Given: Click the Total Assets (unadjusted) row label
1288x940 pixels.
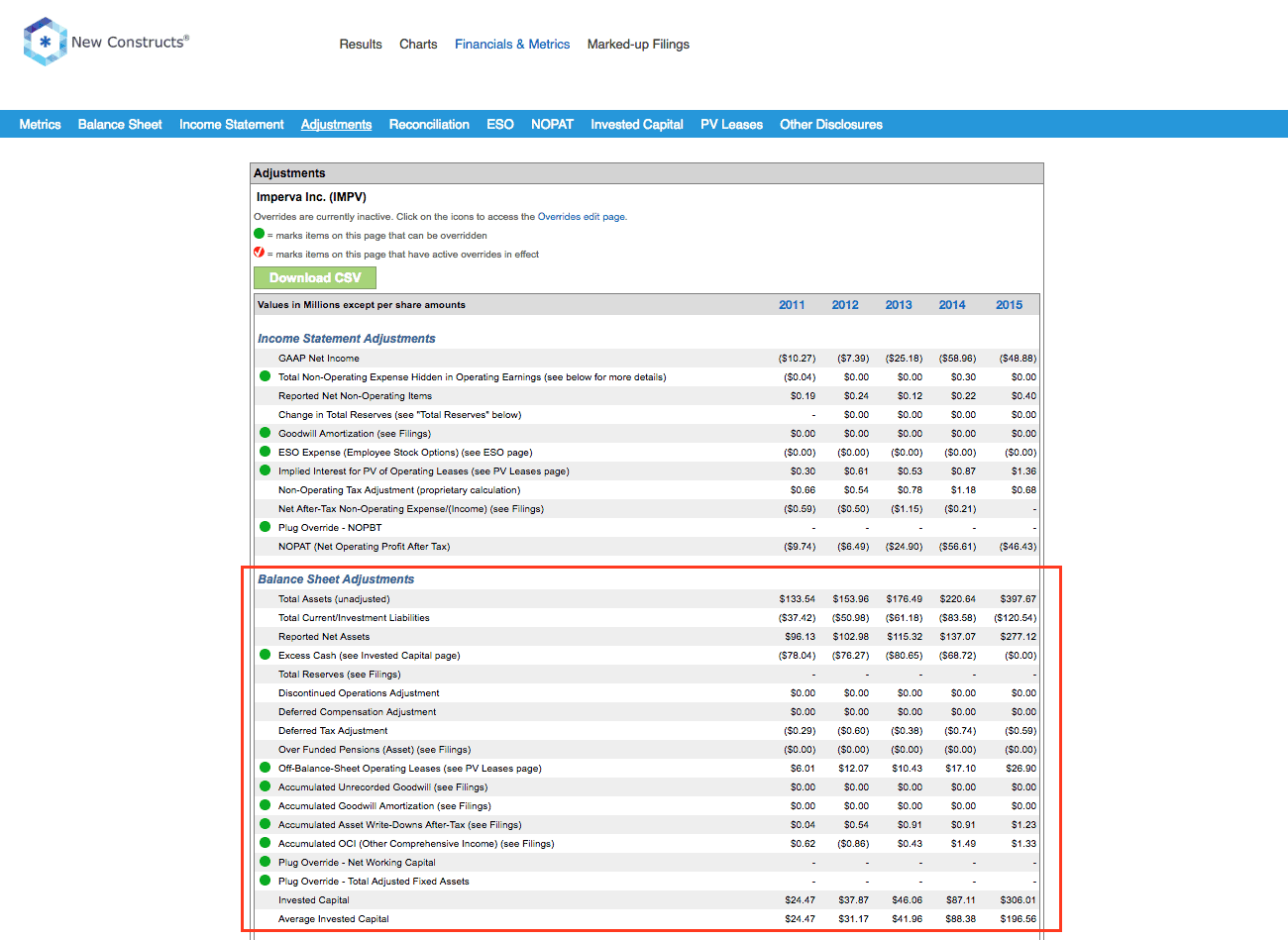Looking at the screenshot, I should click(334, 598).
